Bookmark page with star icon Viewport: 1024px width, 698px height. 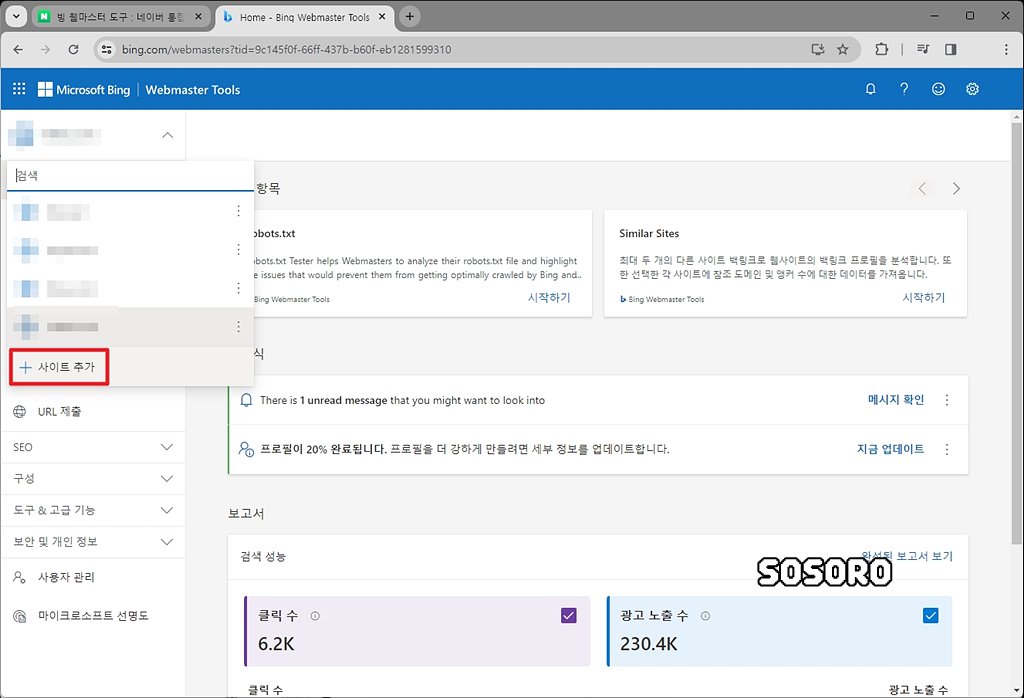pos(843,50)
